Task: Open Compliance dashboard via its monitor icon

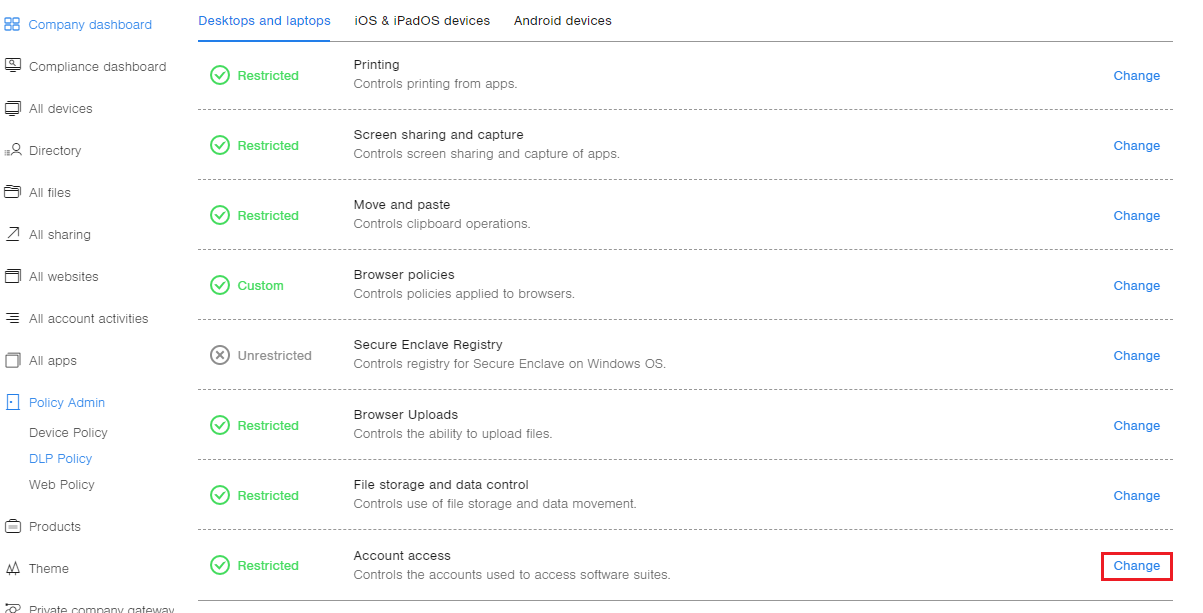Action: point(12,66)
